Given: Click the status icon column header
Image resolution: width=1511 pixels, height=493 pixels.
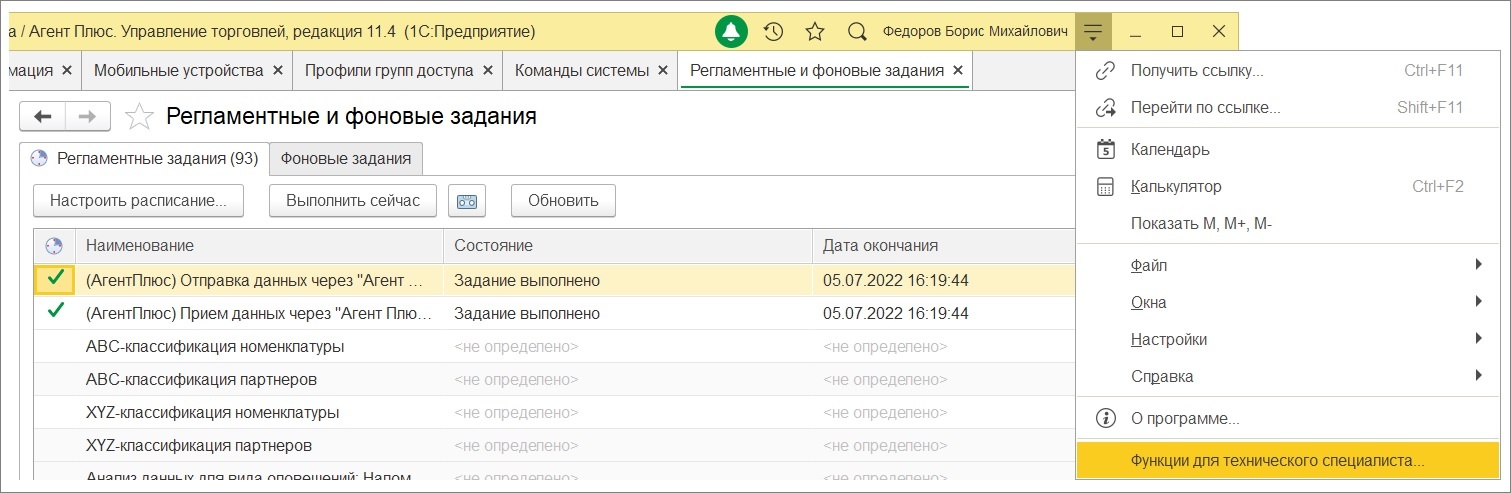Looking at the screenshot, I should pyautogui.click(x=54, y=245).
